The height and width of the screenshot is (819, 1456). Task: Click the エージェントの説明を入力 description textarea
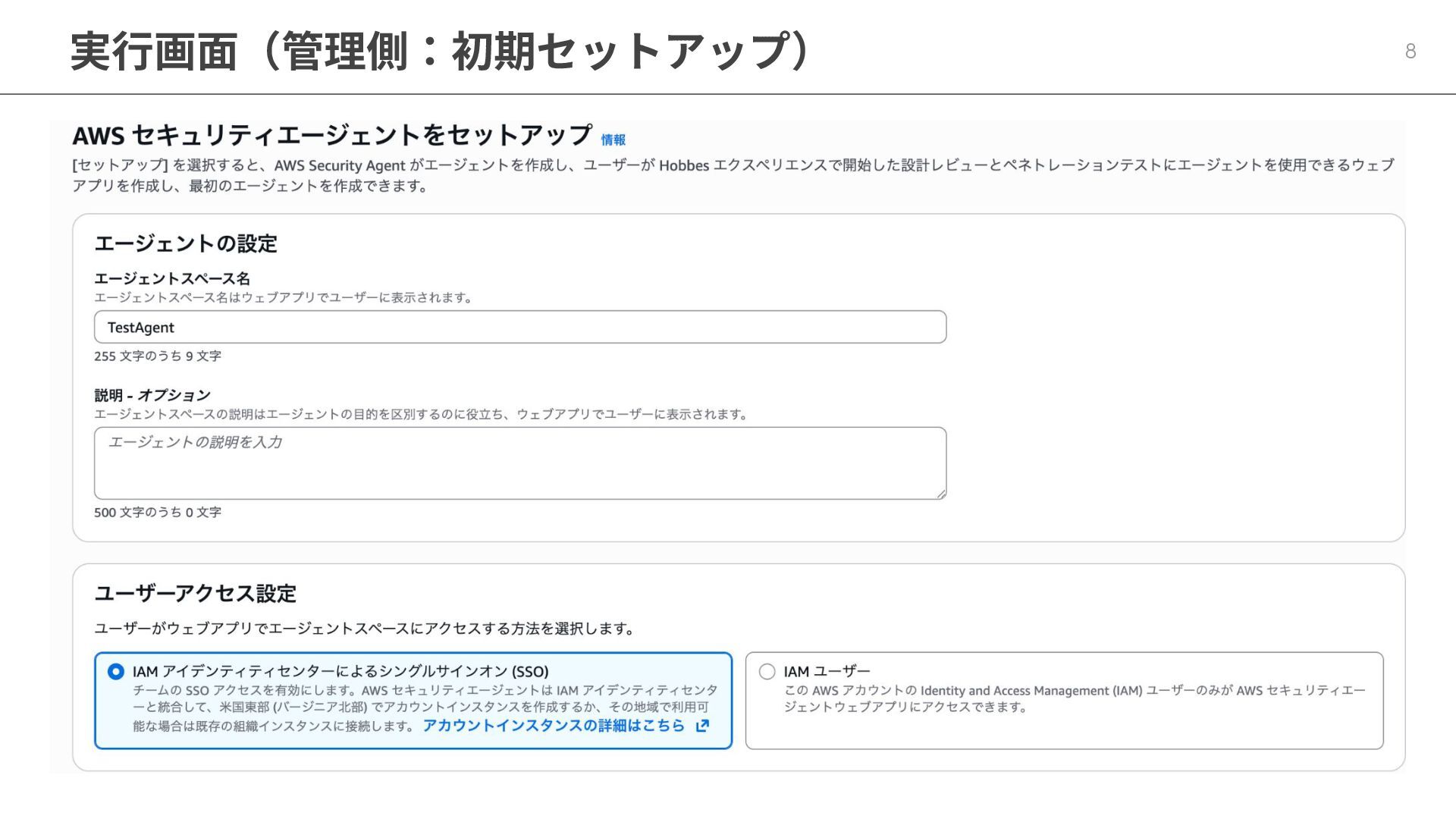[x=520, y=463]
